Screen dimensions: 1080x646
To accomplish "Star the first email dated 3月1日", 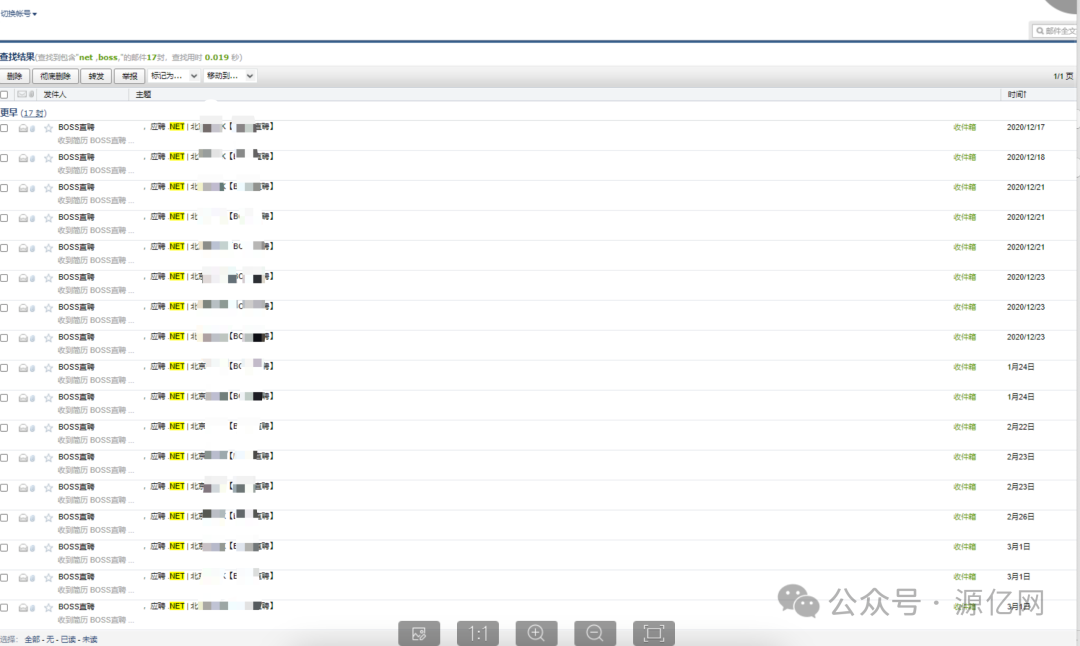I will click(x=48, y=548).
